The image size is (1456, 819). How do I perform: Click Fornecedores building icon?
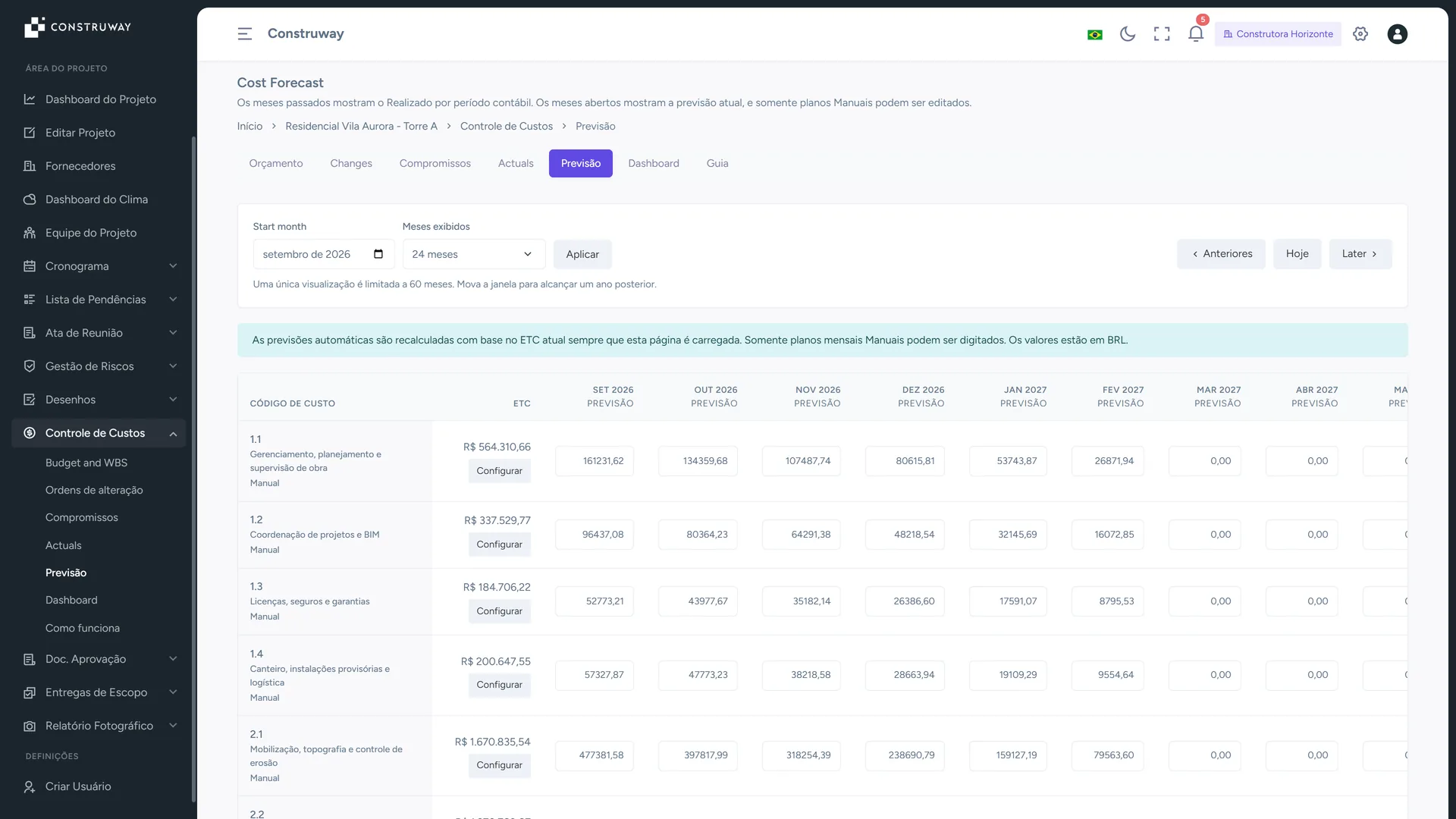[30, 166]
